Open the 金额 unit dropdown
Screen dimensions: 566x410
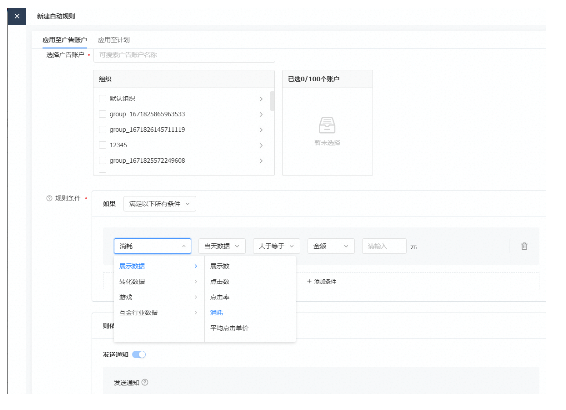pos(331,246)
